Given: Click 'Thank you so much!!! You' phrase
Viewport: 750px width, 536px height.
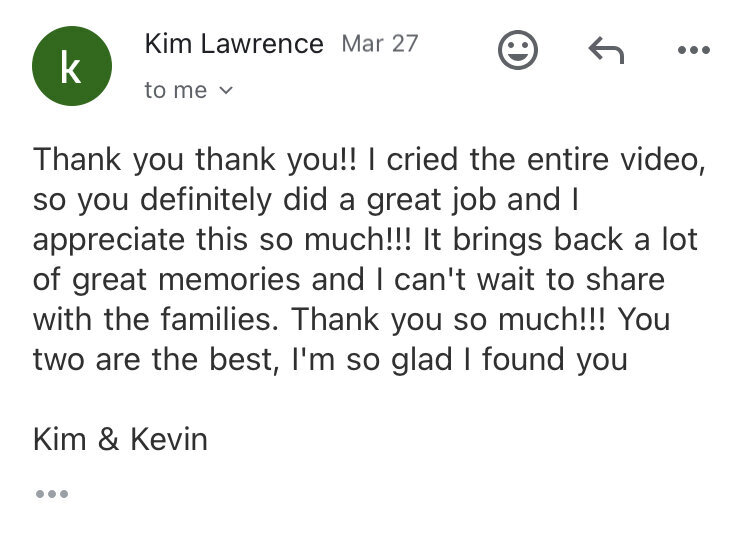Looking at the screenshot, I should [x=481, y=319].
